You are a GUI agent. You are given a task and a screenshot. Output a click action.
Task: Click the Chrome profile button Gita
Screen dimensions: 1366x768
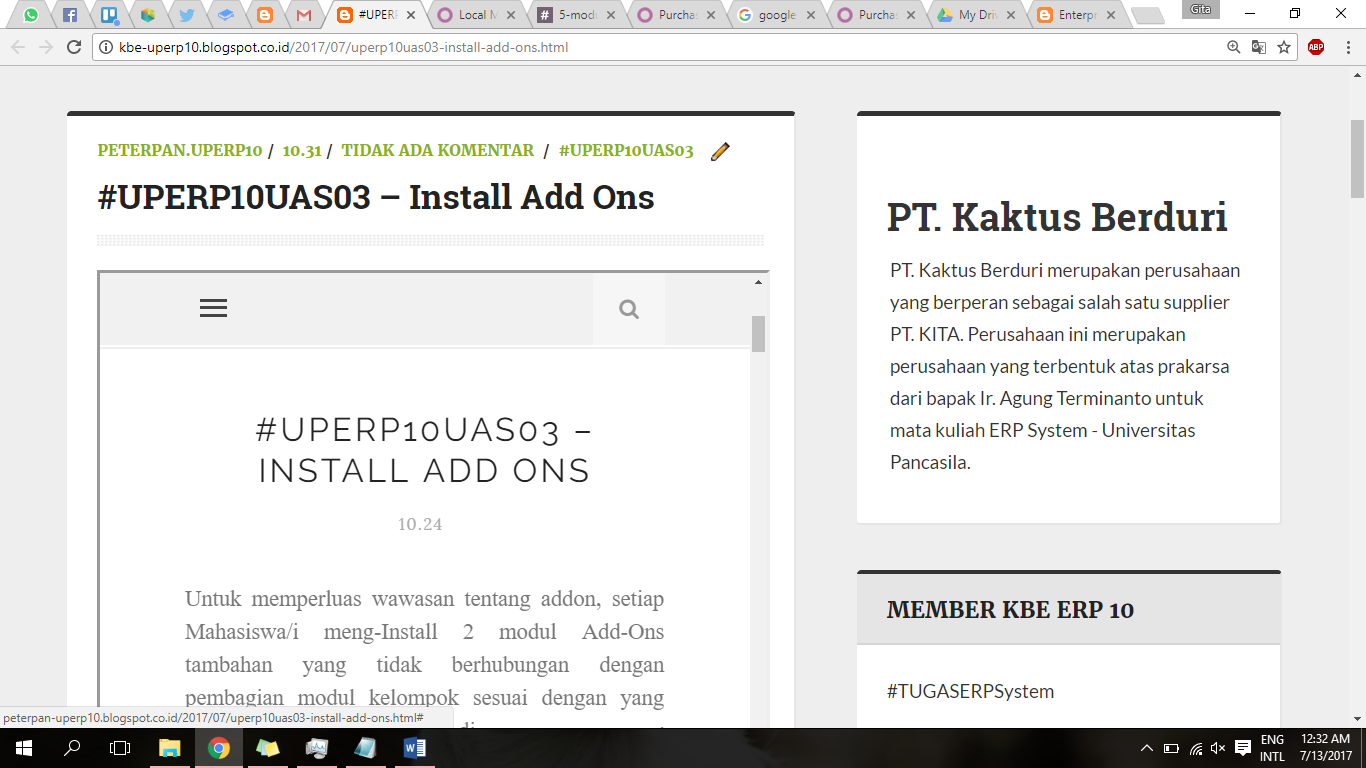pos(1200,9)
